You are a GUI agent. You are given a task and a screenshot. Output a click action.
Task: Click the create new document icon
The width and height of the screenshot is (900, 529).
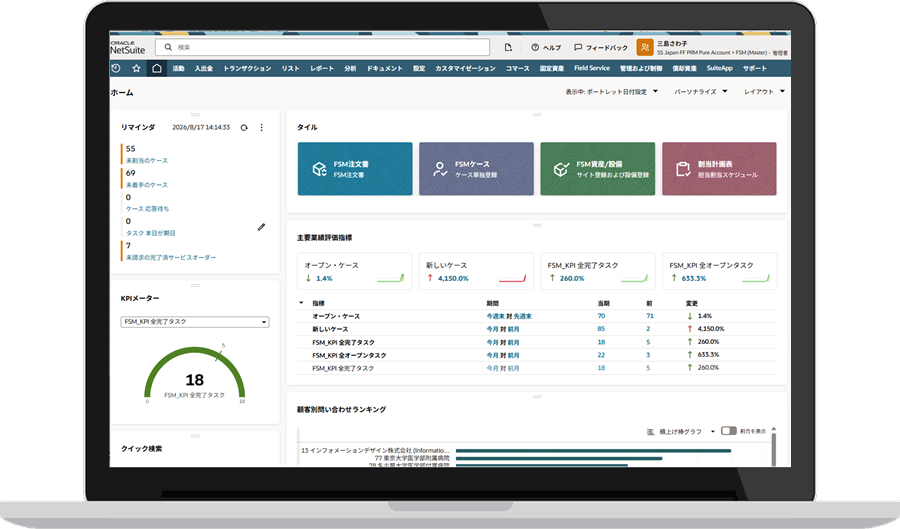(x=508, y=48)
